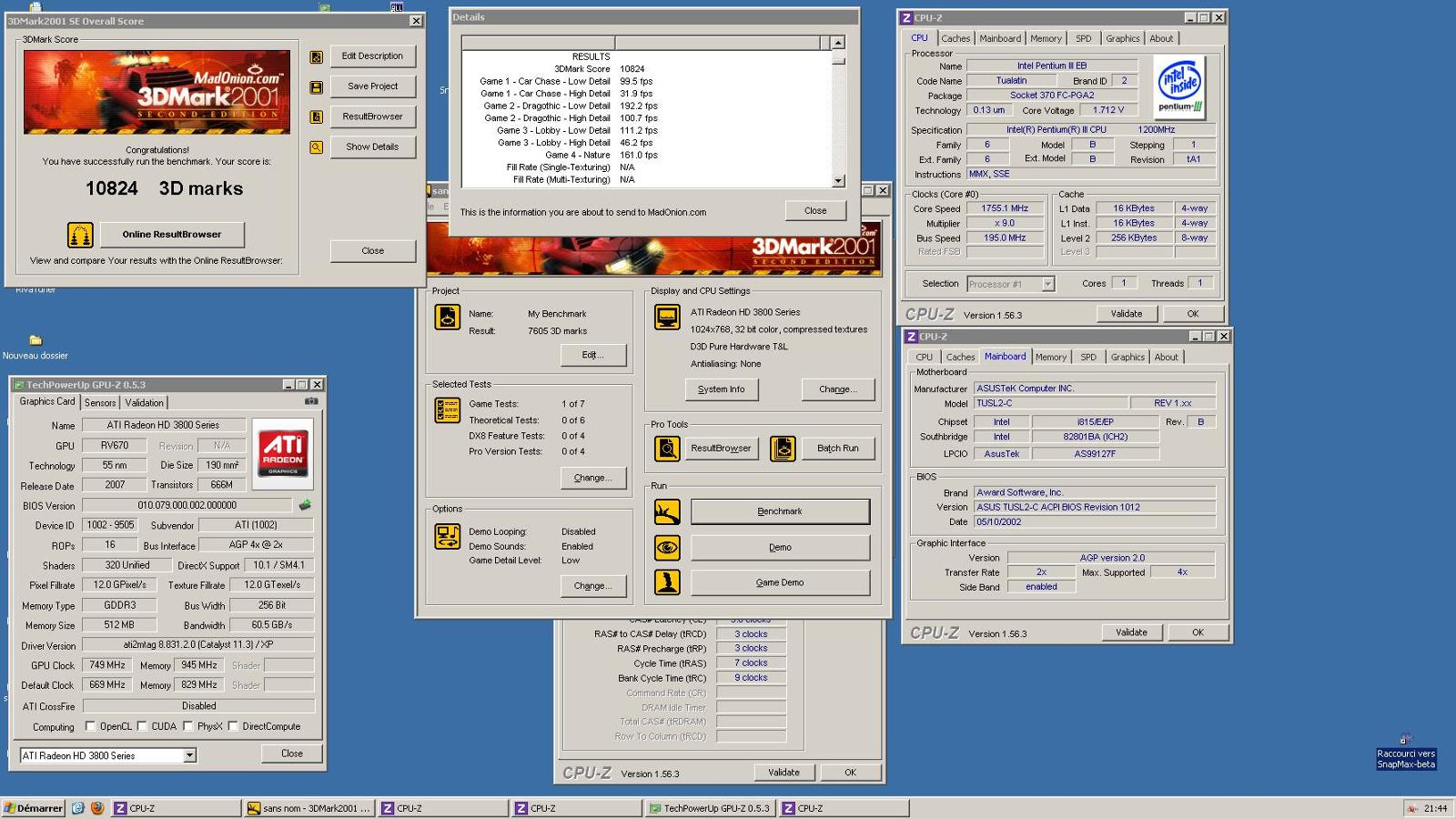
Task: Click the Online ResultBrowser yellow icon
Action: point(80,235)
